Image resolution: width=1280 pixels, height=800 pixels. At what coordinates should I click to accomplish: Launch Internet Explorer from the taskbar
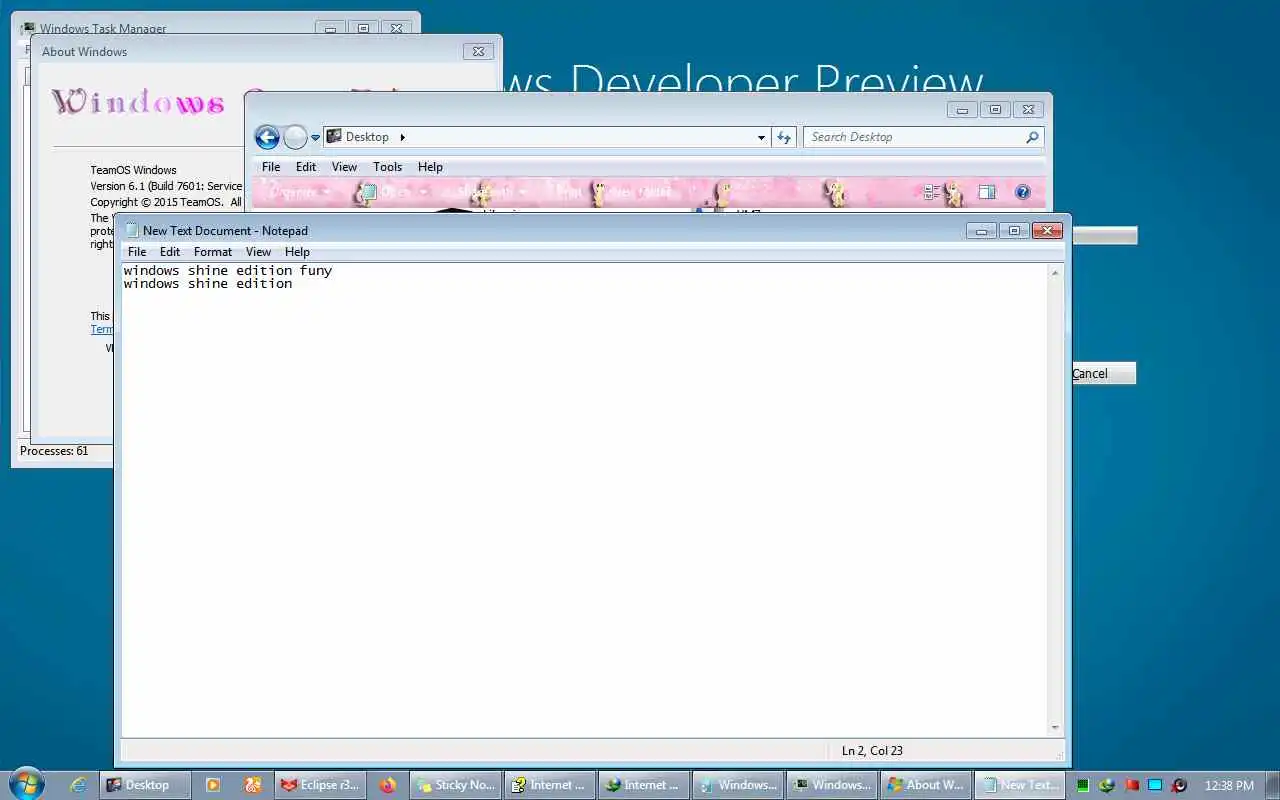point(78,785)
